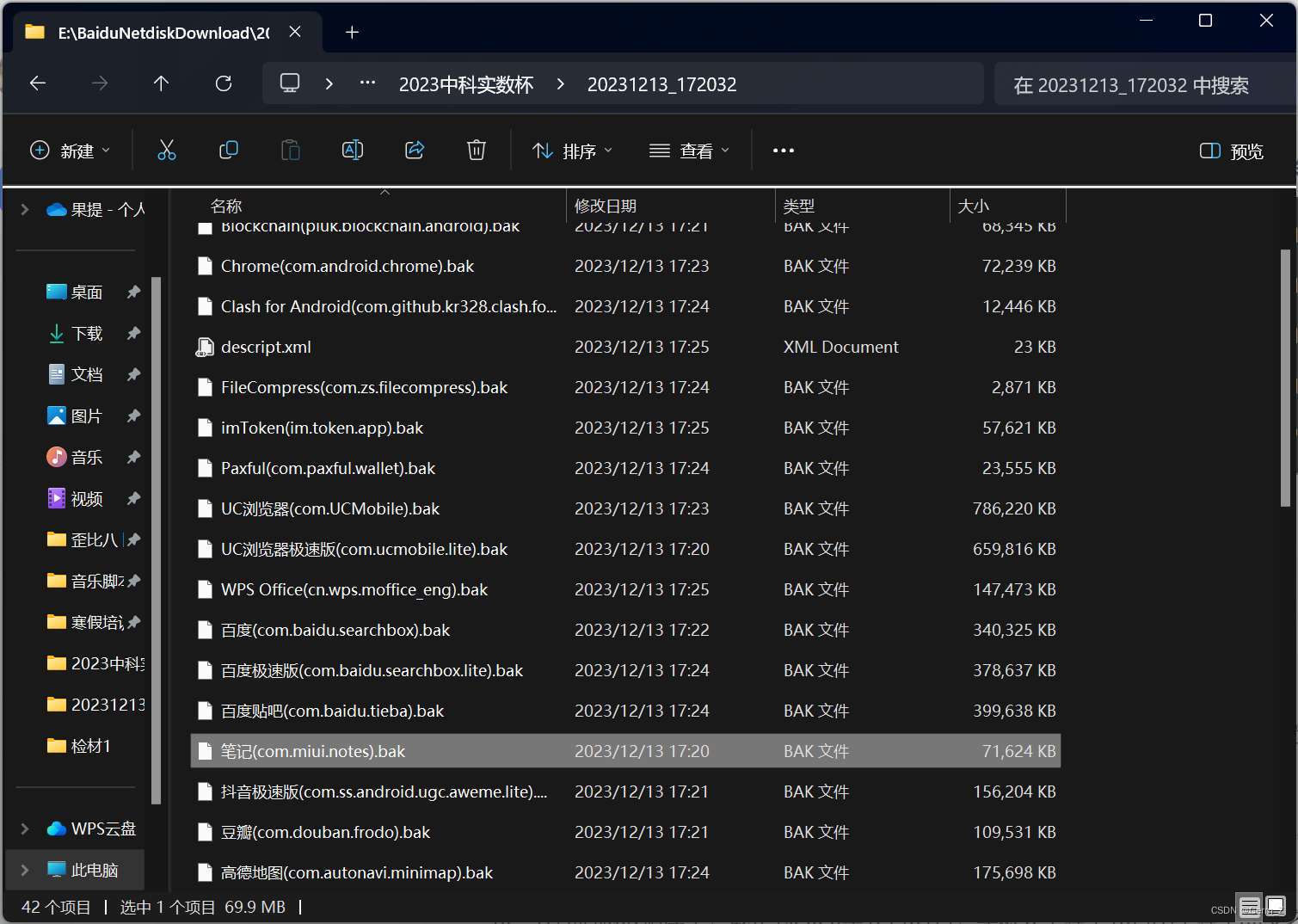
Task: Click the Copy icon in toolbar
Action: pos(229,151)
